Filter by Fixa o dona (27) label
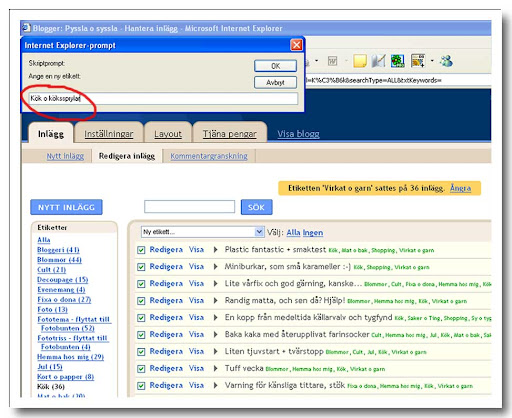The width and height of the screenshot is (512, 418). (64, 300)
